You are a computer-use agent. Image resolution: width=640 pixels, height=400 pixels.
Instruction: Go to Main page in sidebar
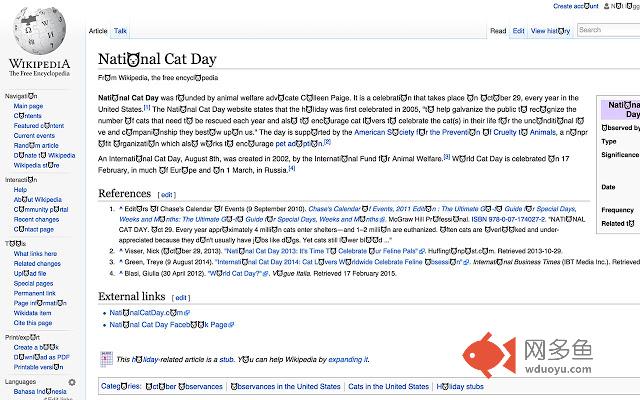(x=28, y=106)
